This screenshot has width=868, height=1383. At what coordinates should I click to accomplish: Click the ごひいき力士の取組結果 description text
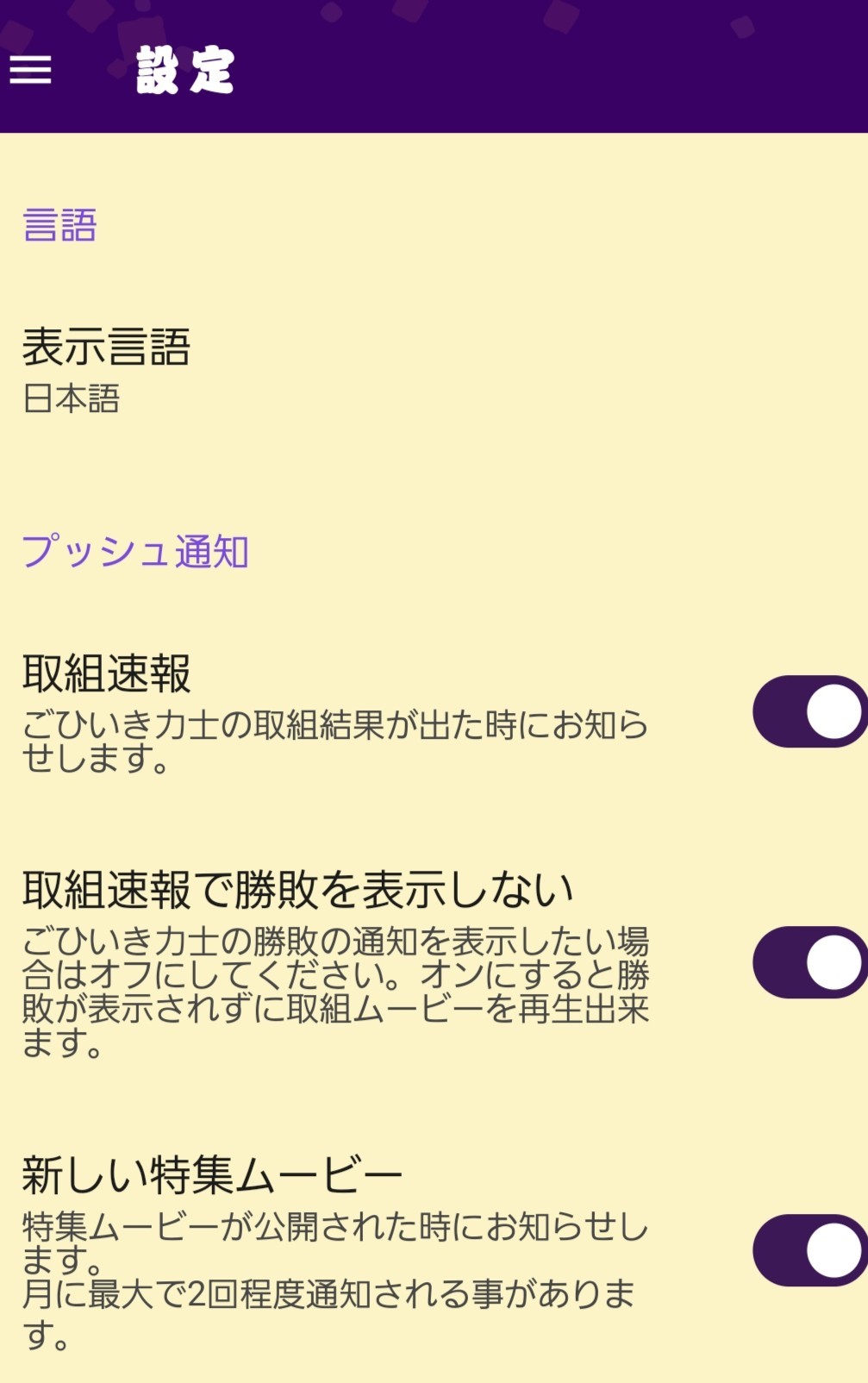334,726
